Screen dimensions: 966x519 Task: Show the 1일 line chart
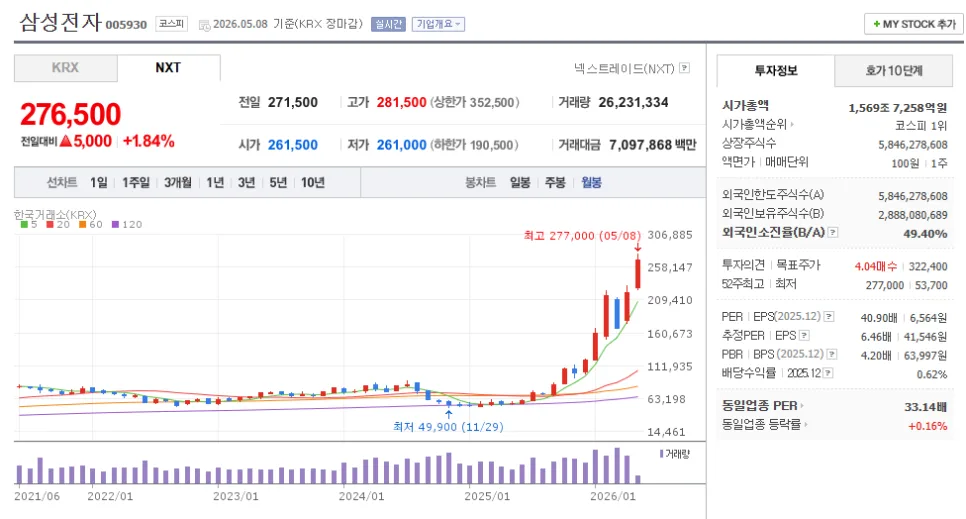pos(99,182)
